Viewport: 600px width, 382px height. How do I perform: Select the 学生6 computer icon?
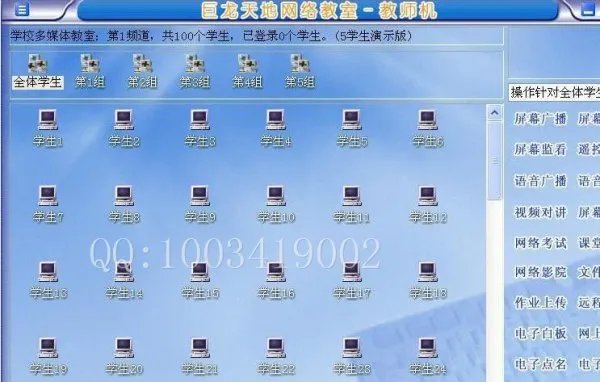click(427, 120)
